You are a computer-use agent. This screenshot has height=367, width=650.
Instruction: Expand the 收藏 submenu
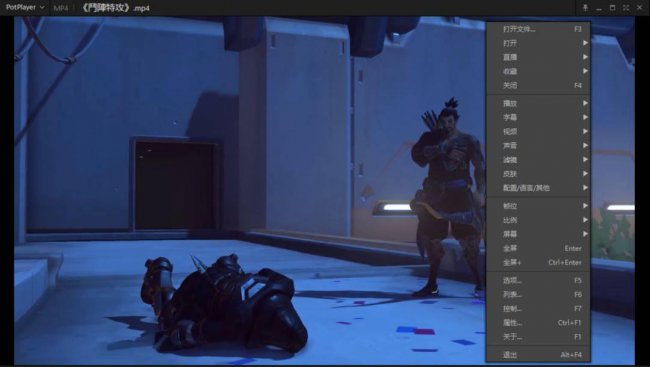(x=538, y=71)
